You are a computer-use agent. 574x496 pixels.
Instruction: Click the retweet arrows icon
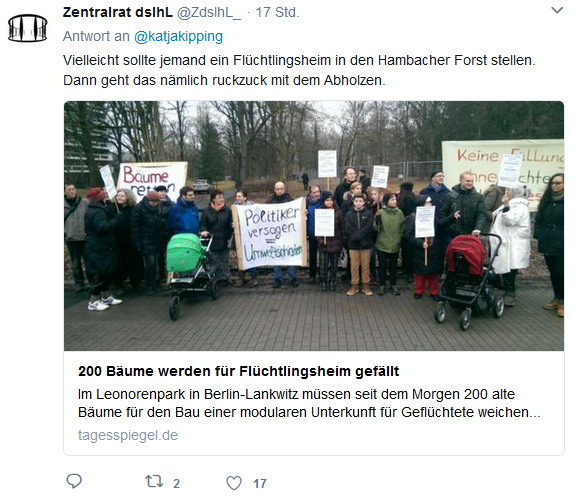pyautogui.click(x=154, y=481)
